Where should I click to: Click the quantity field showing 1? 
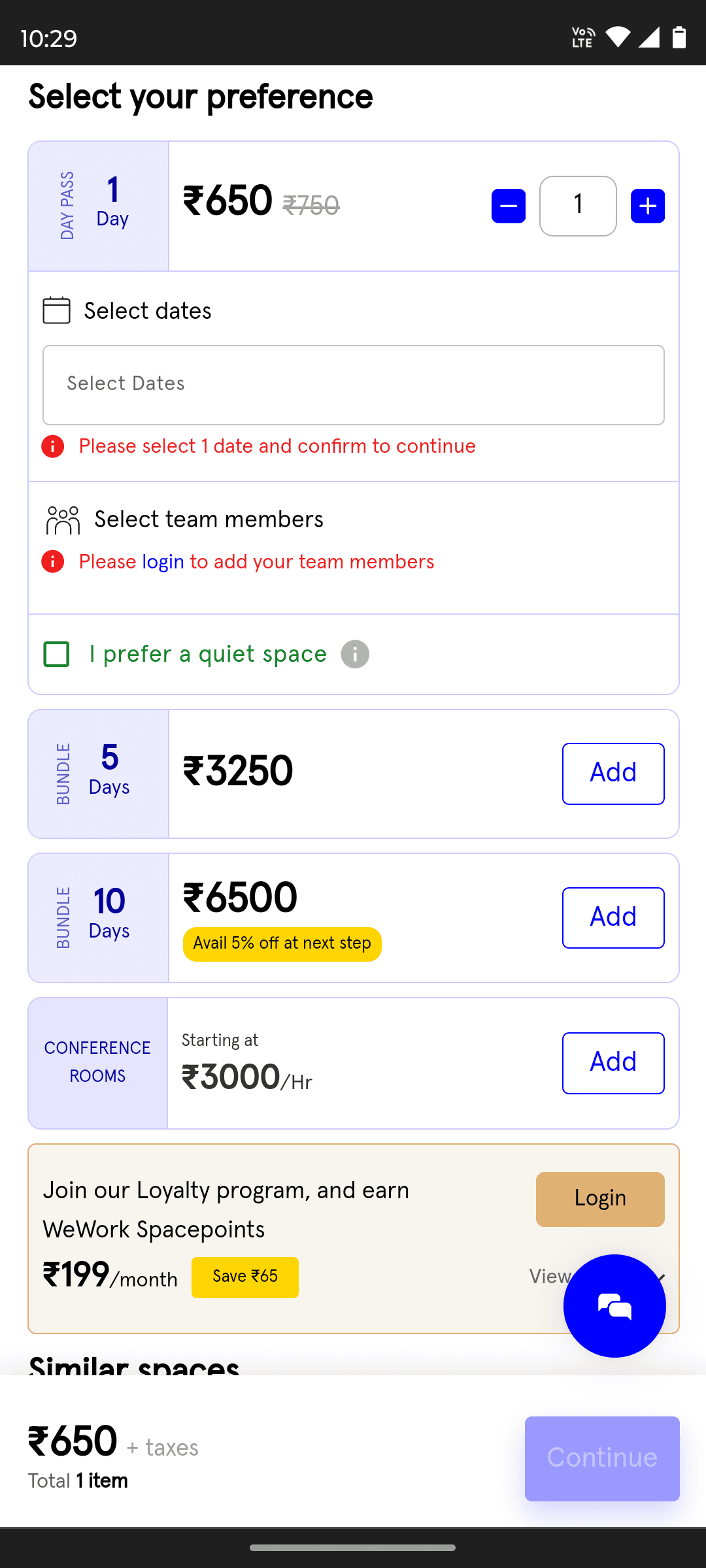click(x=578, y=206)
